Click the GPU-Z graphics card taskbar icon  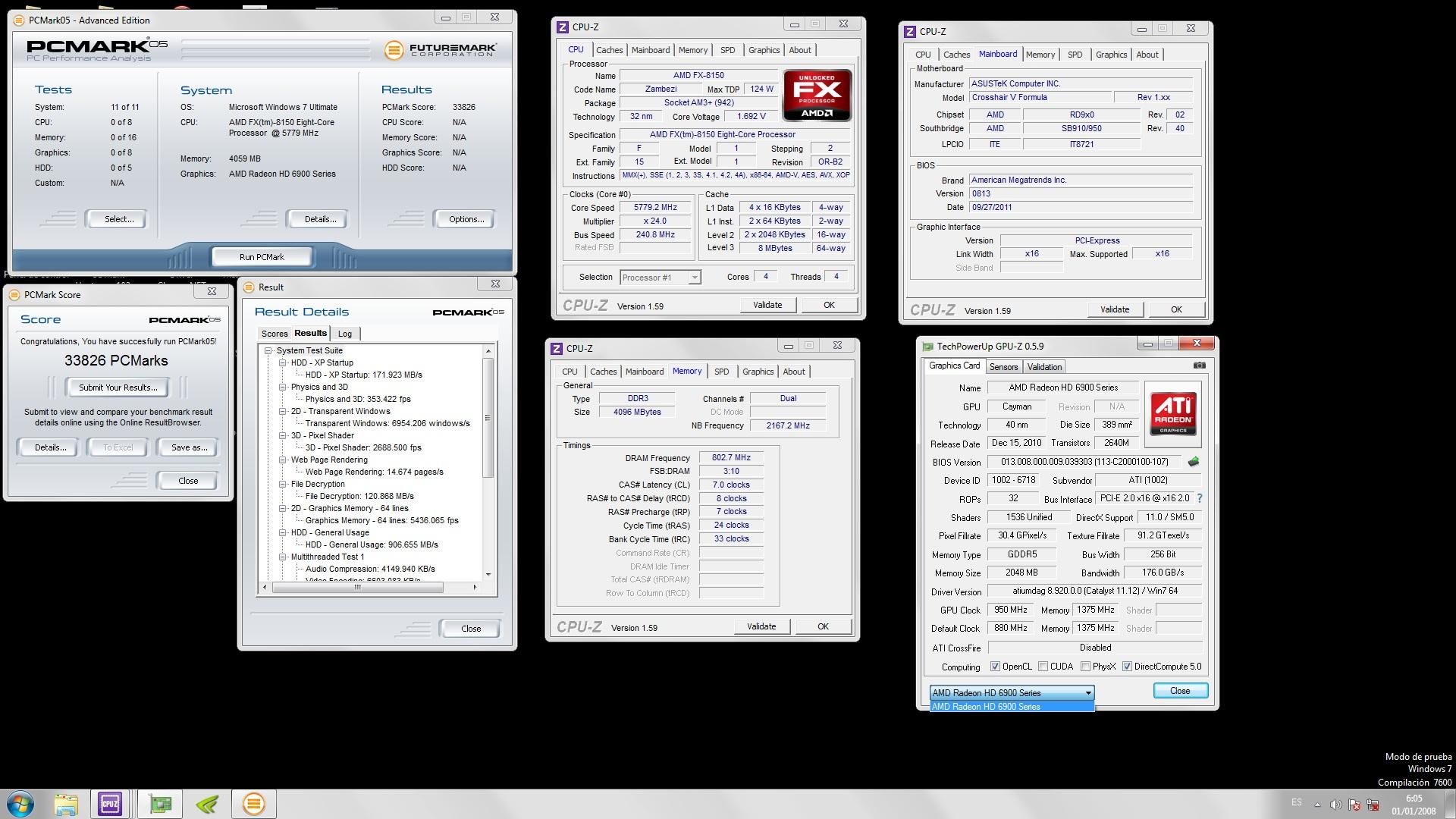pos(161,804)
